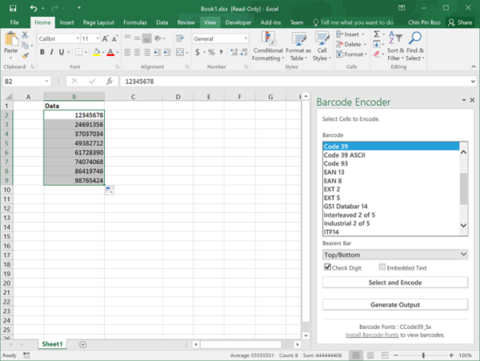Open Install Barcode Fonts link
Screen dimensions: 480x361
click(372, 335)
